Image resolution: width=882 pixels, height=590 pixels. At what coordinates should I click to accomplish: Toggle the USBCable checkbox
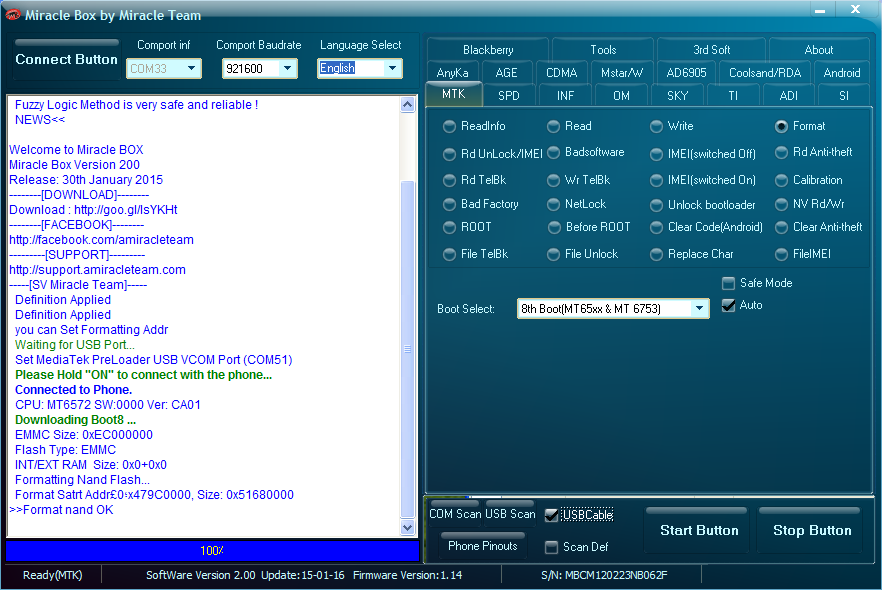[551, 515]
